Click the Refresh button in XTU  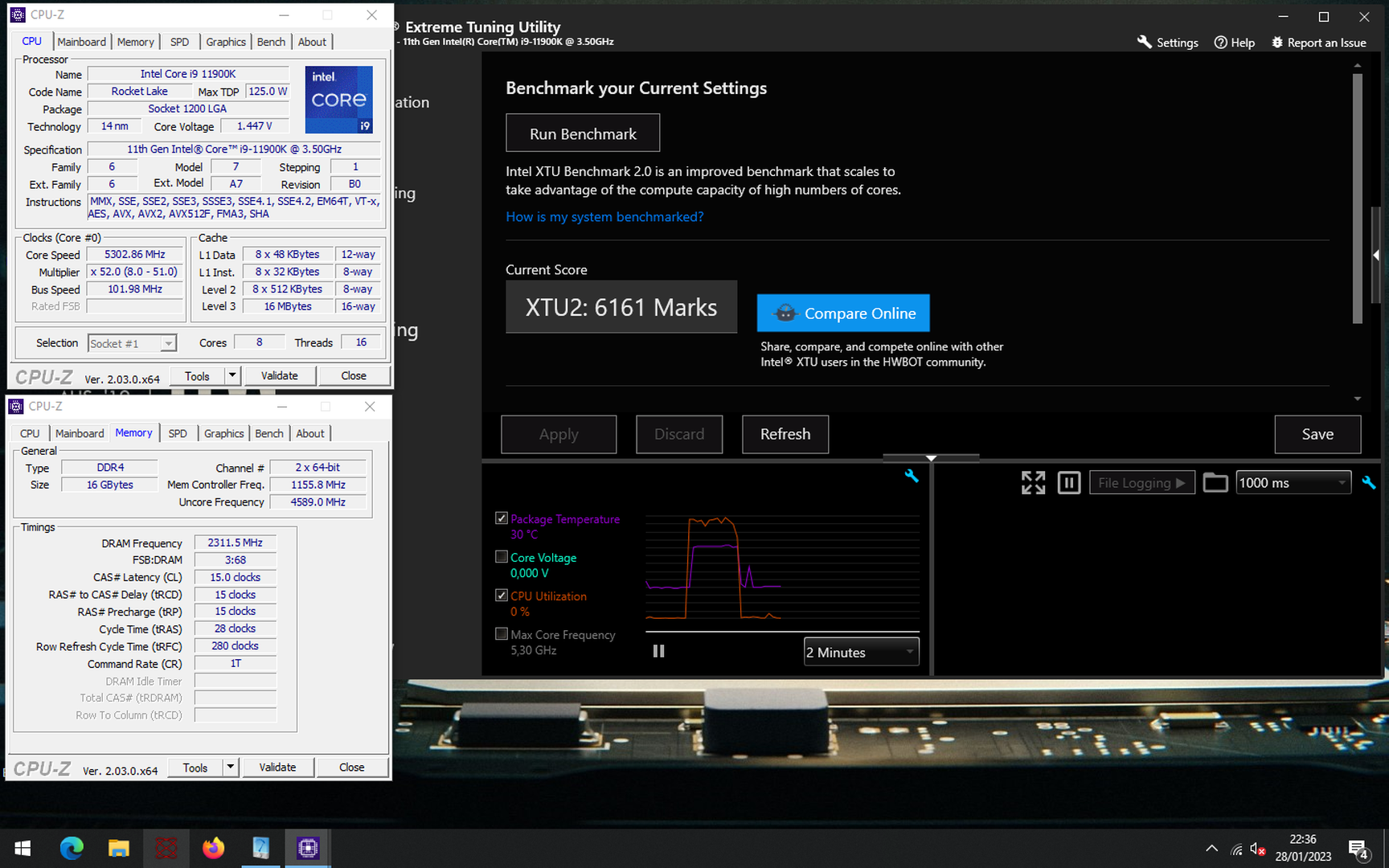click(785, 434)
